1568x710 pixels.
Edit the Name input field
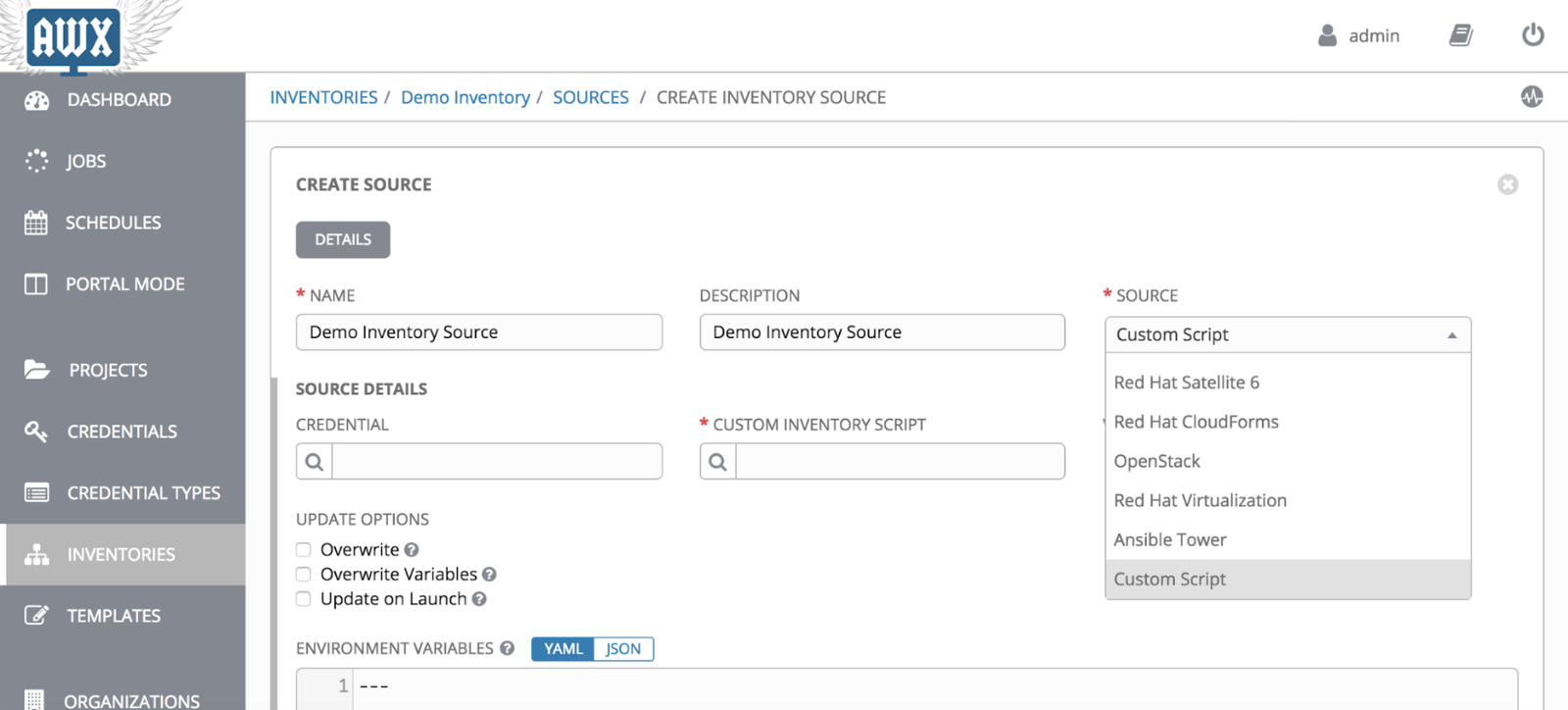click(479, 332)
